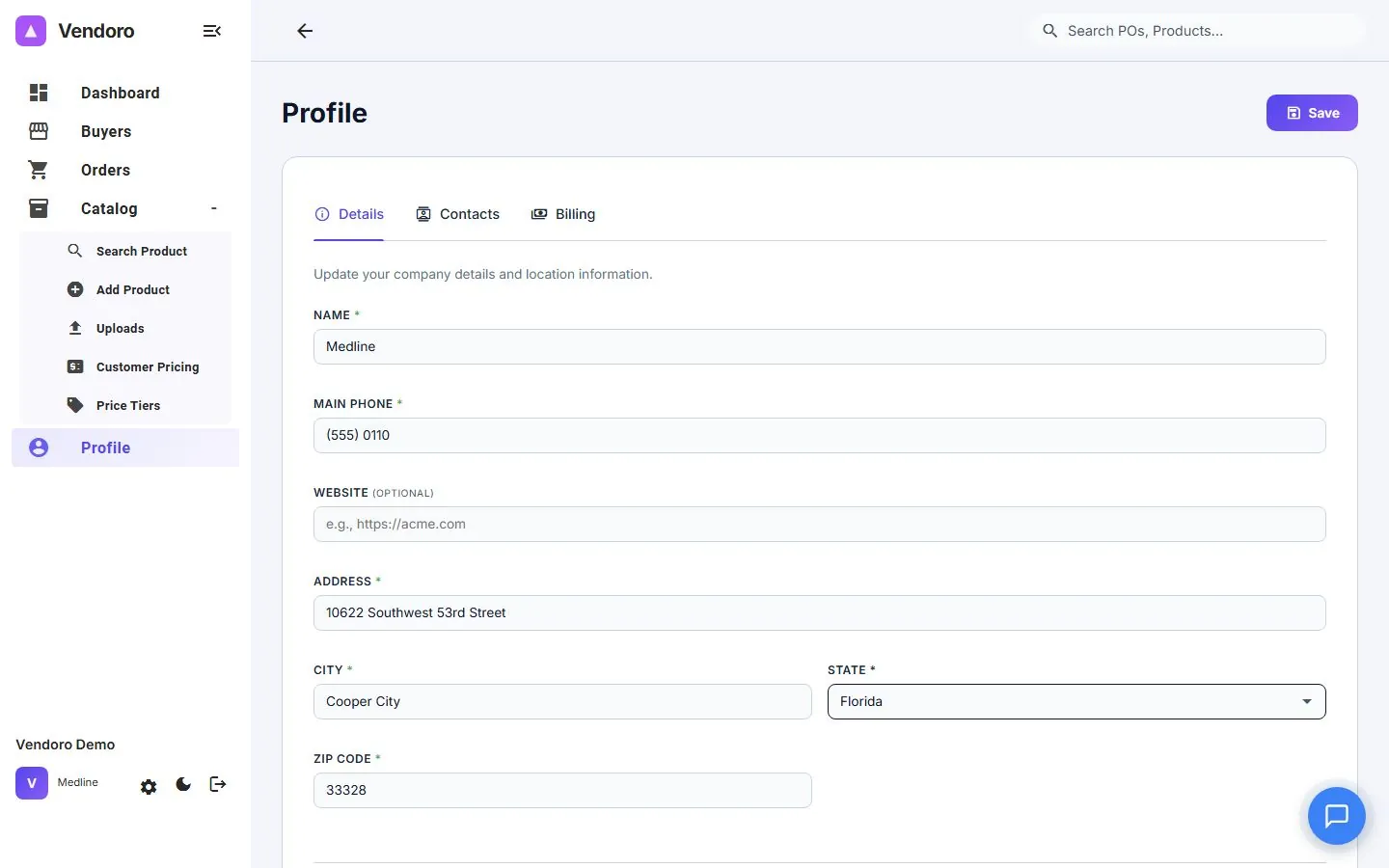
Task: Click the Save button
Action: [x=1312, y=113]
